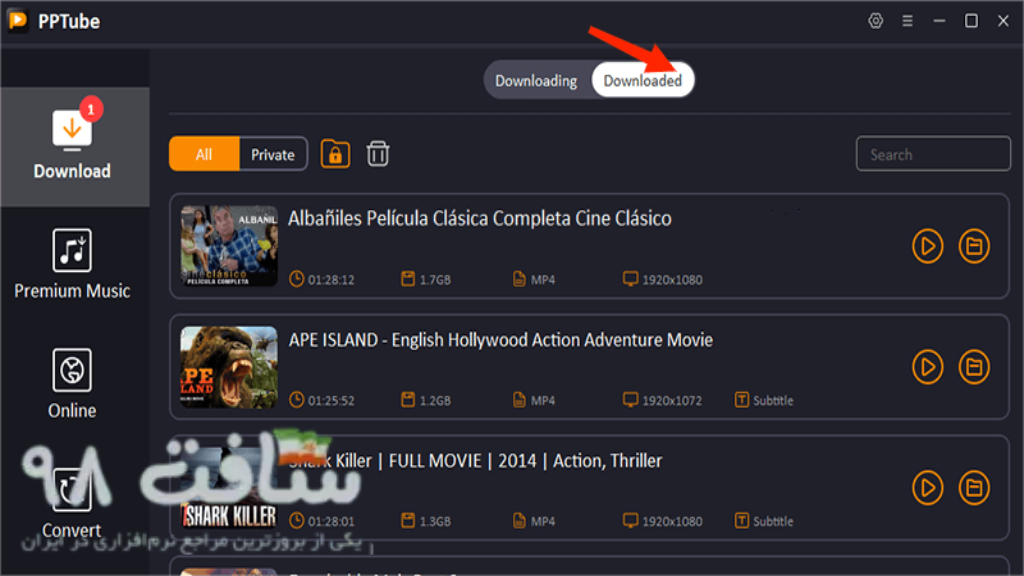
Task: Open the Convert section
Action: pos(72,503)
